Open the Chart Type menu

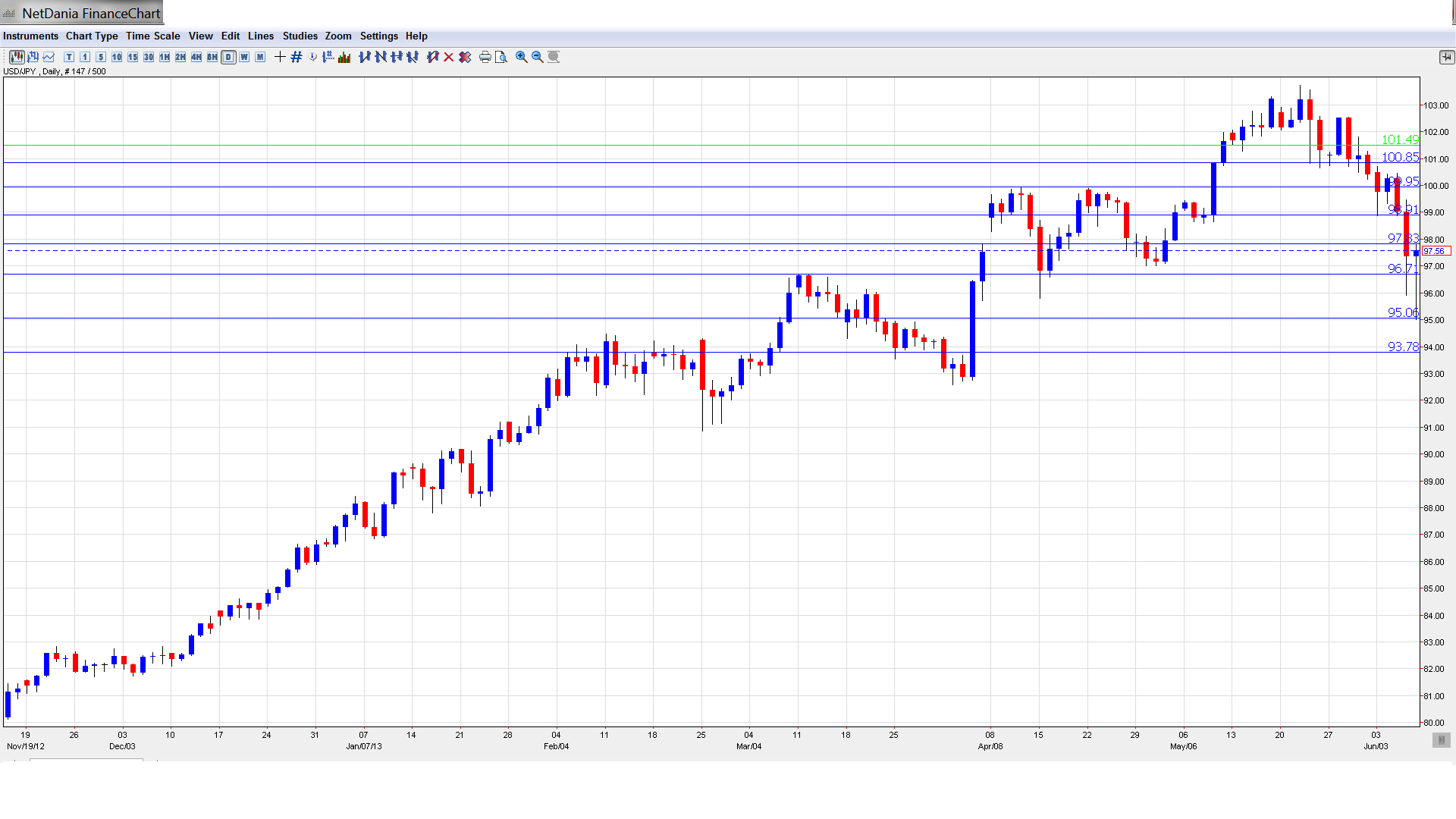(x=92, y=36)
